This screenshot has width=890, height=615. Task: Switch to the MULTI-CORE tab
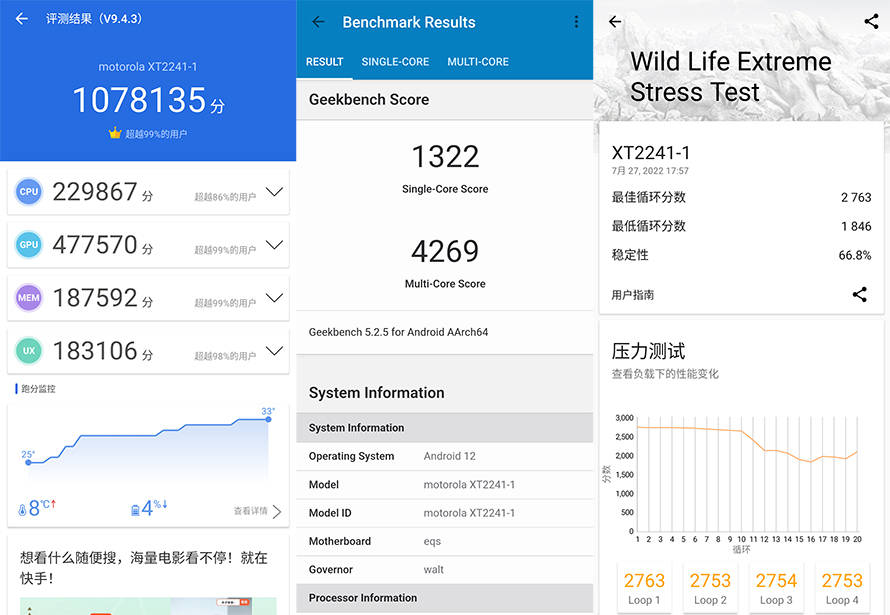[478, 62]
